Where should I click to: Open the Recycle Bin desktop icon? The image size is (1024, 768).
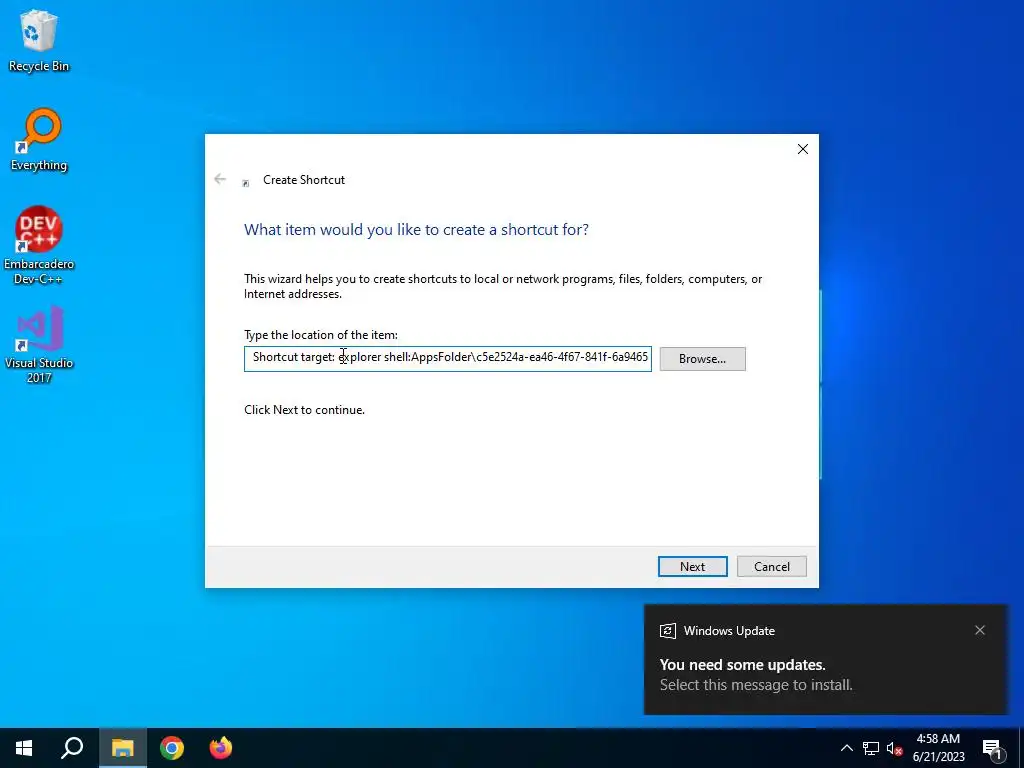[x=39, y=40]
